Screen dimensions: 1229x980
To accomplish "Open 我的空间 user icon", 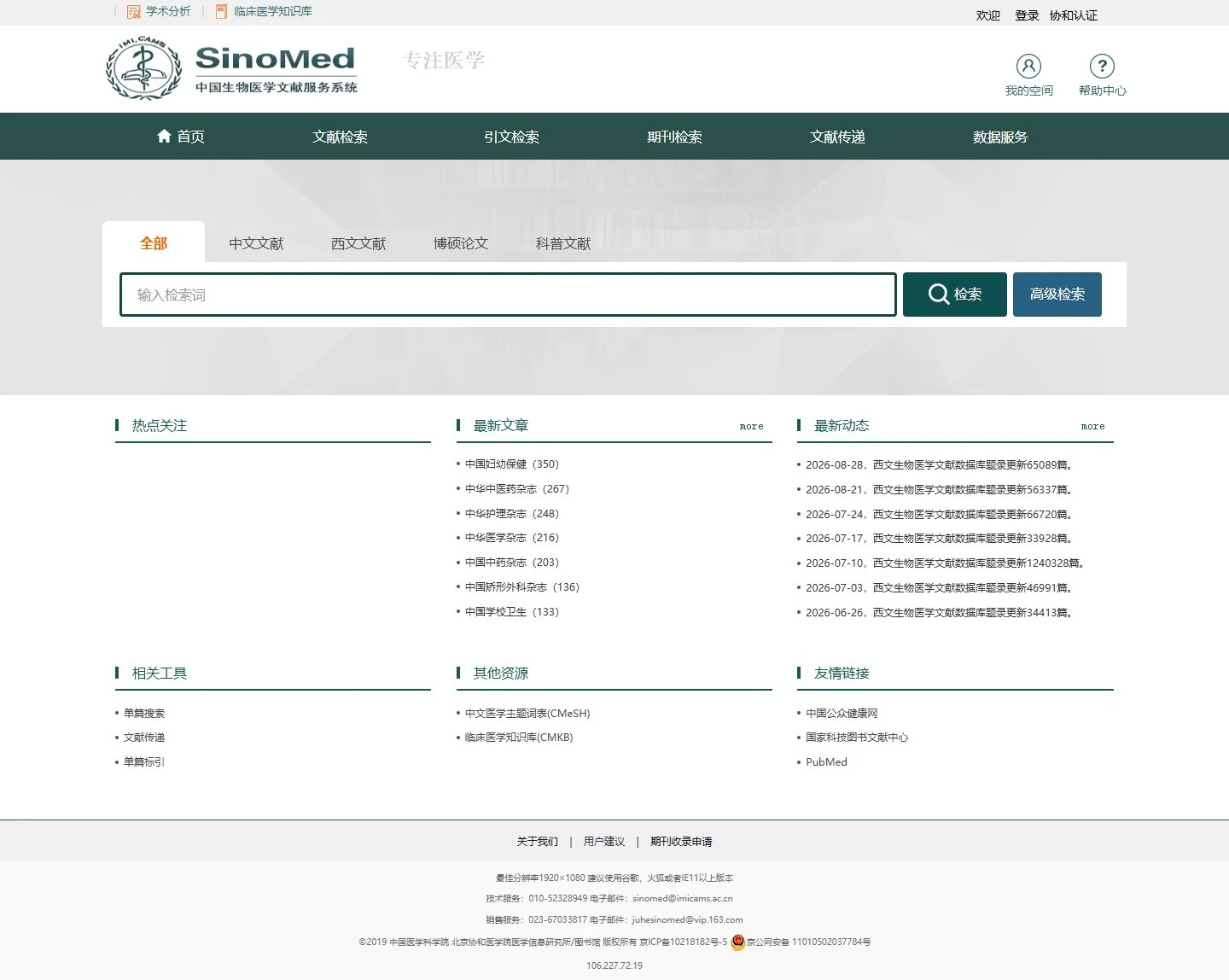I will point(1028,66).
